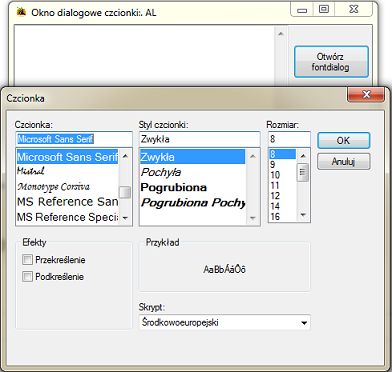Click the Styl czcionki input field
This screenshot has width=392, height=372.
[x=199, y=139]
